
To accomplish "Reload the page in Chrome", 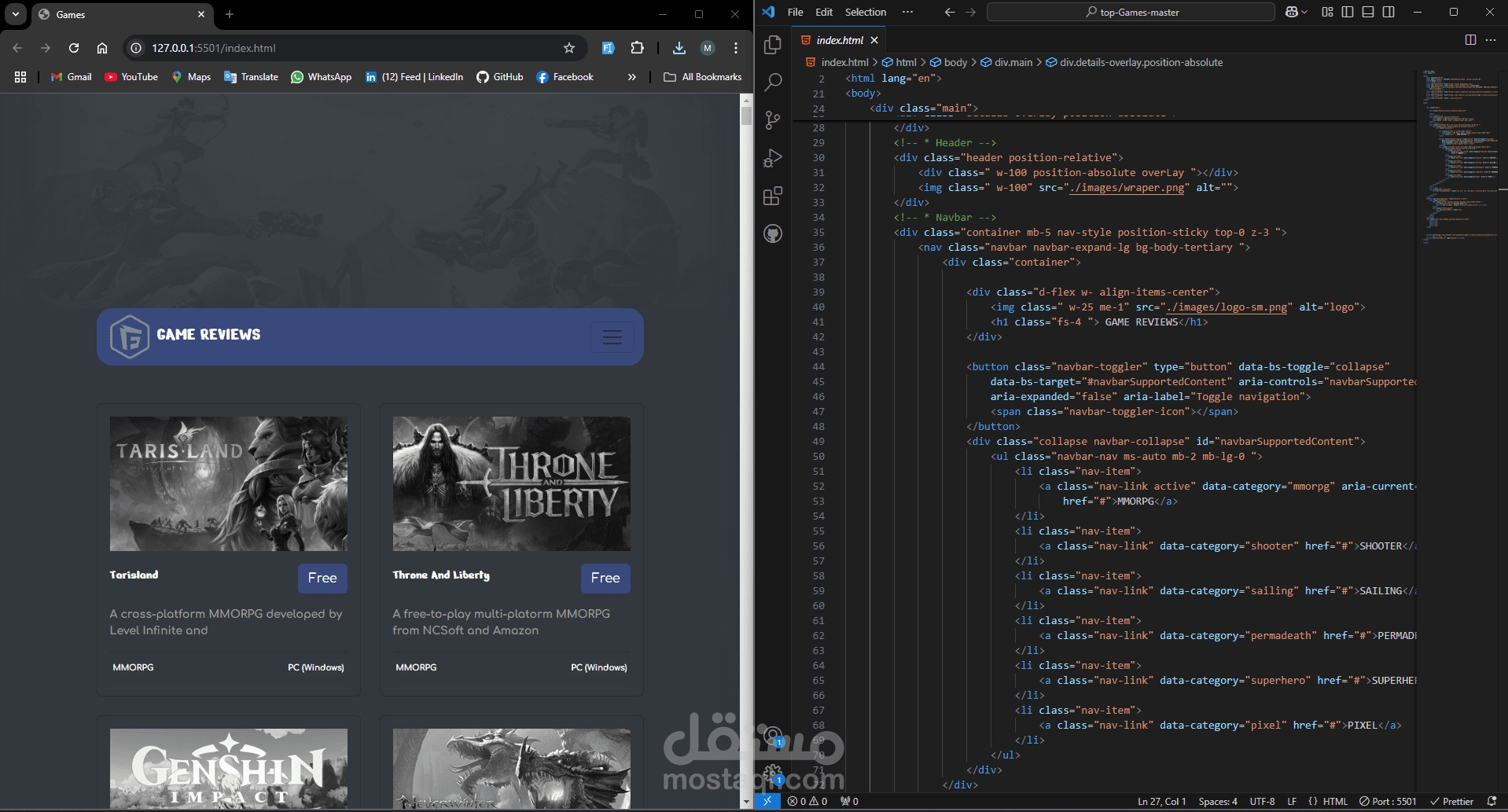I will pyautogui.click(x=74, y=48).
